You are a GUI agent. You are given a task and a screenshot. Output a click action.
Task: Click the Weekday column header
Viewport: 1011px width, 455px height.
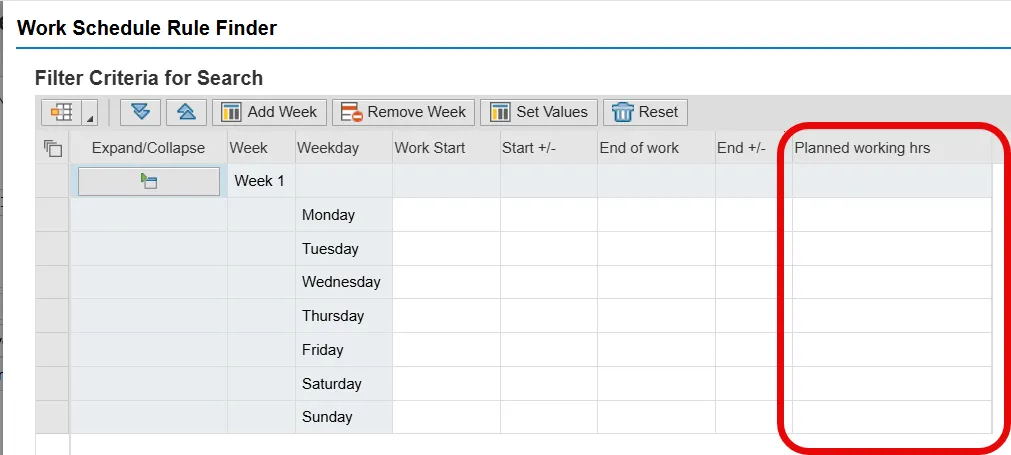(x=328, y=148)
